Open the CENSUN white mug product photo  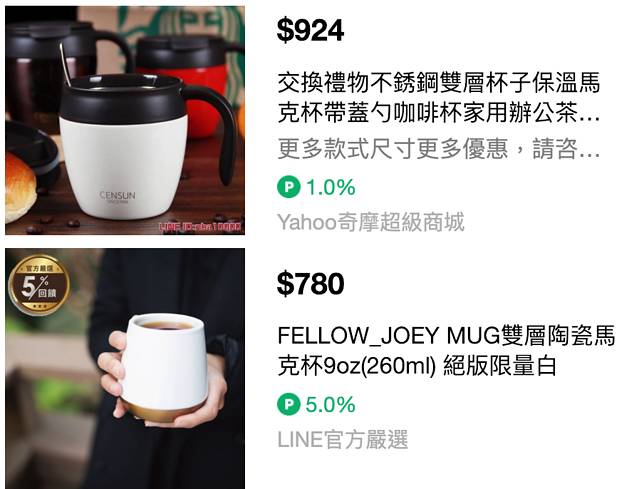[125, 120]
